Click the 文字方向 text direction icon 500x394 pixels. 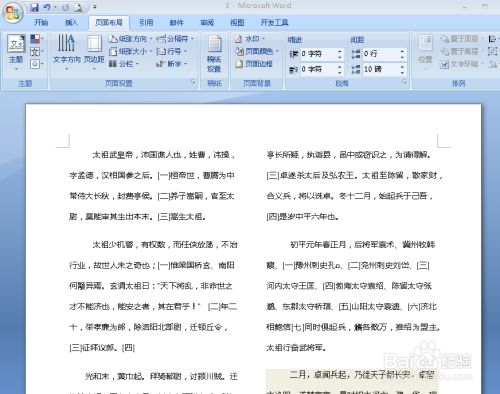[66, 51]
